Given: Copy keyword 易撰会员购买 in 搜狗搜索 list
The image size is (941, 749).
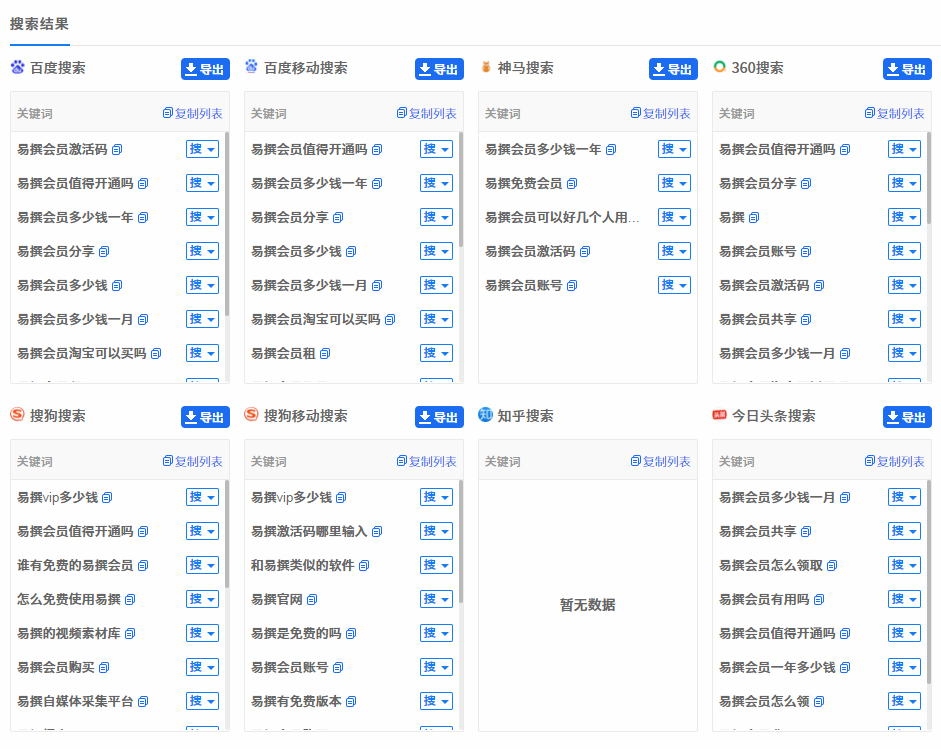Looking at the screenshot, I should [104, 667].
